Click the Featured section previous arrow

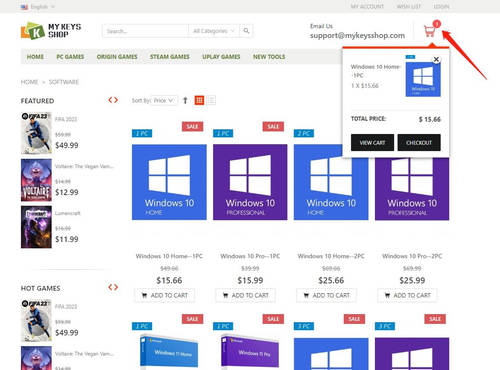pyautogui.click(x=110, y=100)
